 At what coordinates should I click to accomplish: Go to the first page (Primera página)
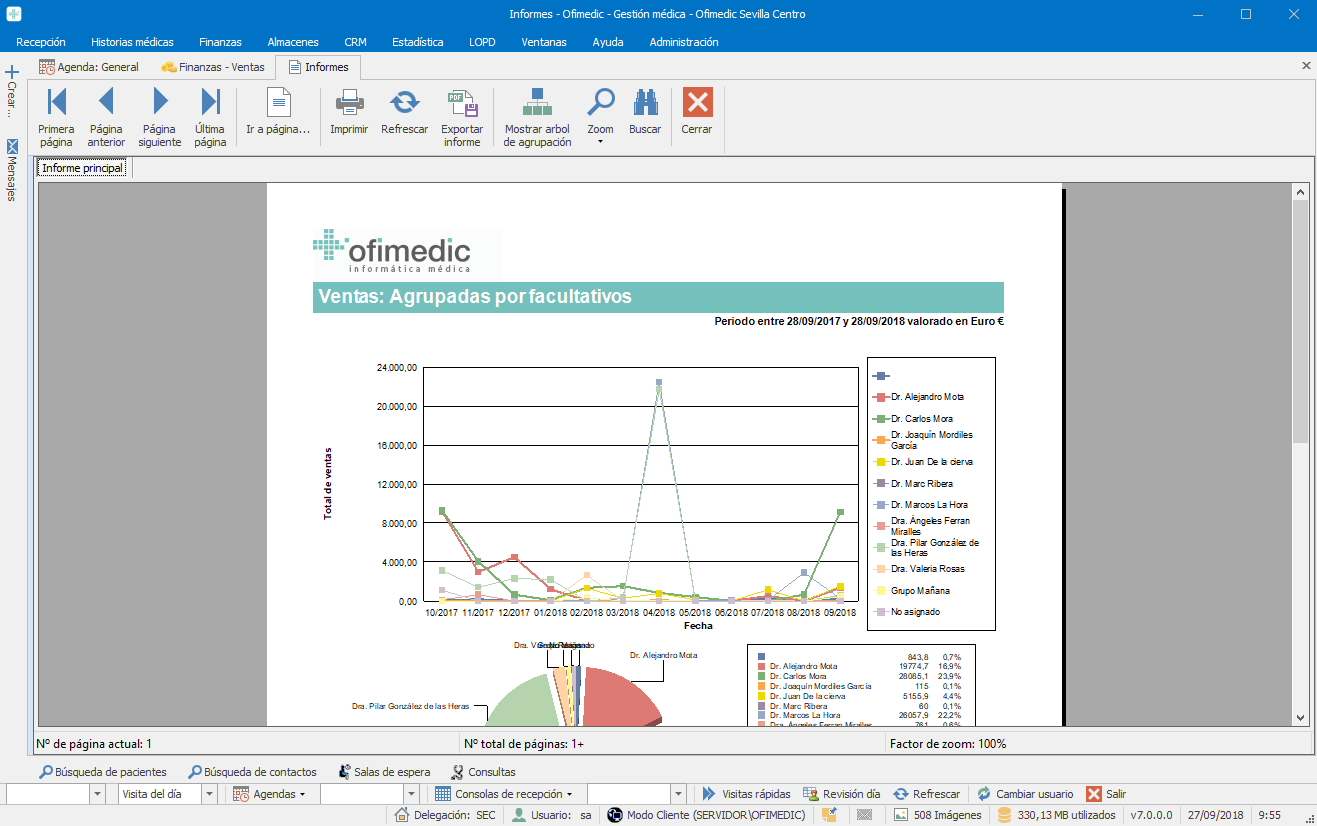point(56,117)
